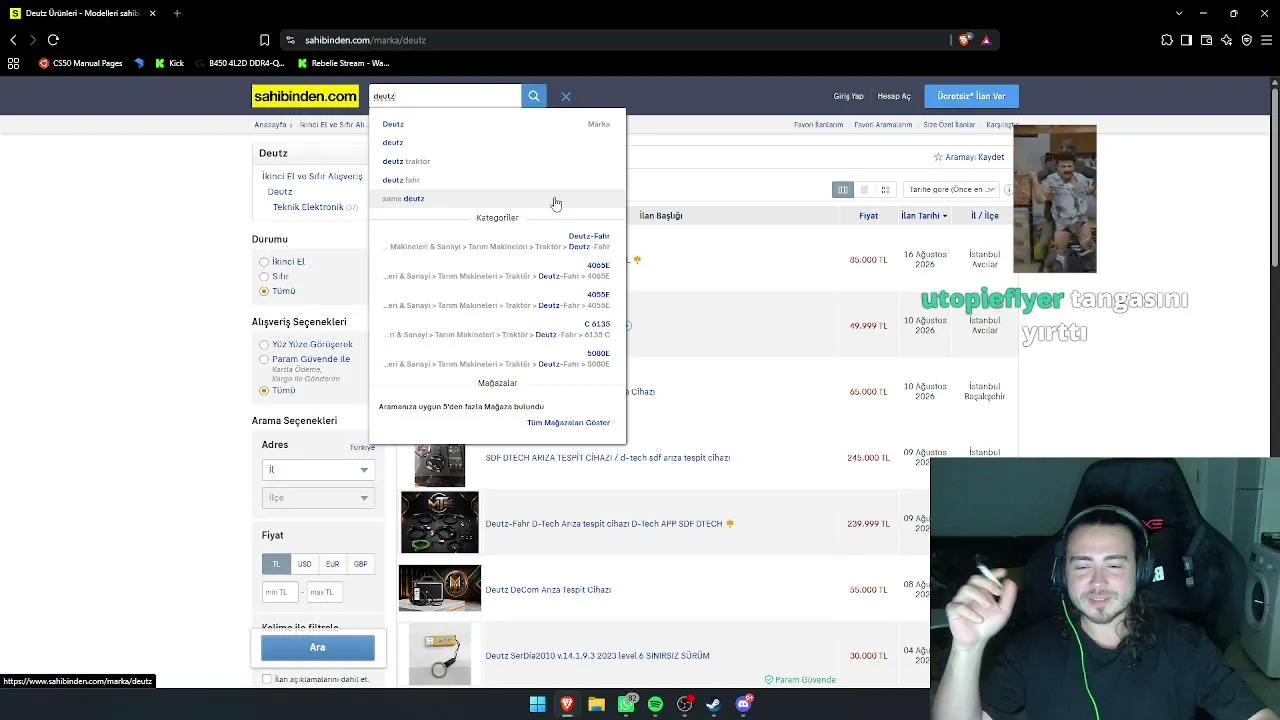Select the Param Güvende ile option
Screen dimensions: 1280x720
click(264, 359)
